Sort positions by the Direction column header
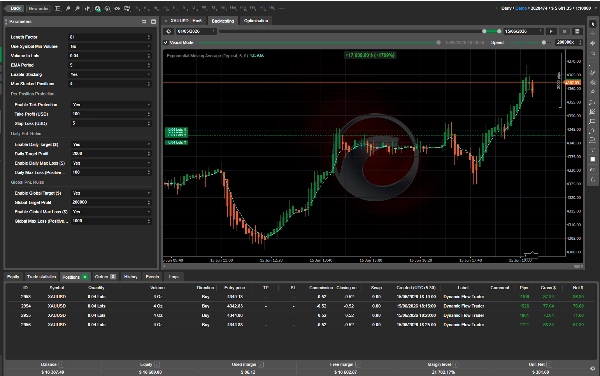This screenshot has width=600, height=376. click(x=205, y=288)
